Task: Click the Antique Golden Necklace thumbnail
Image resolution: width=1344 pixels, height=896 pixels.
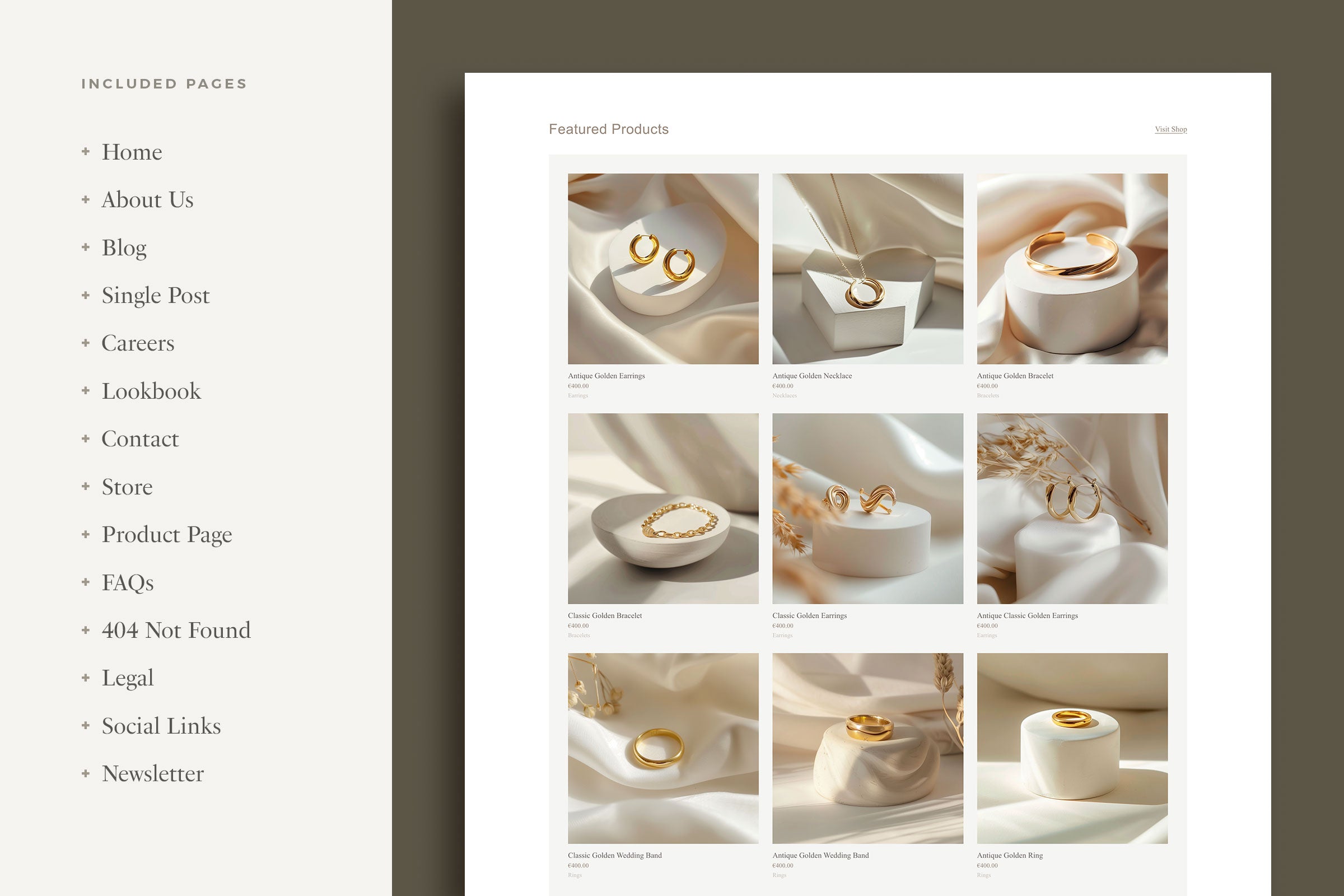Action: click(x=867, y=269)
